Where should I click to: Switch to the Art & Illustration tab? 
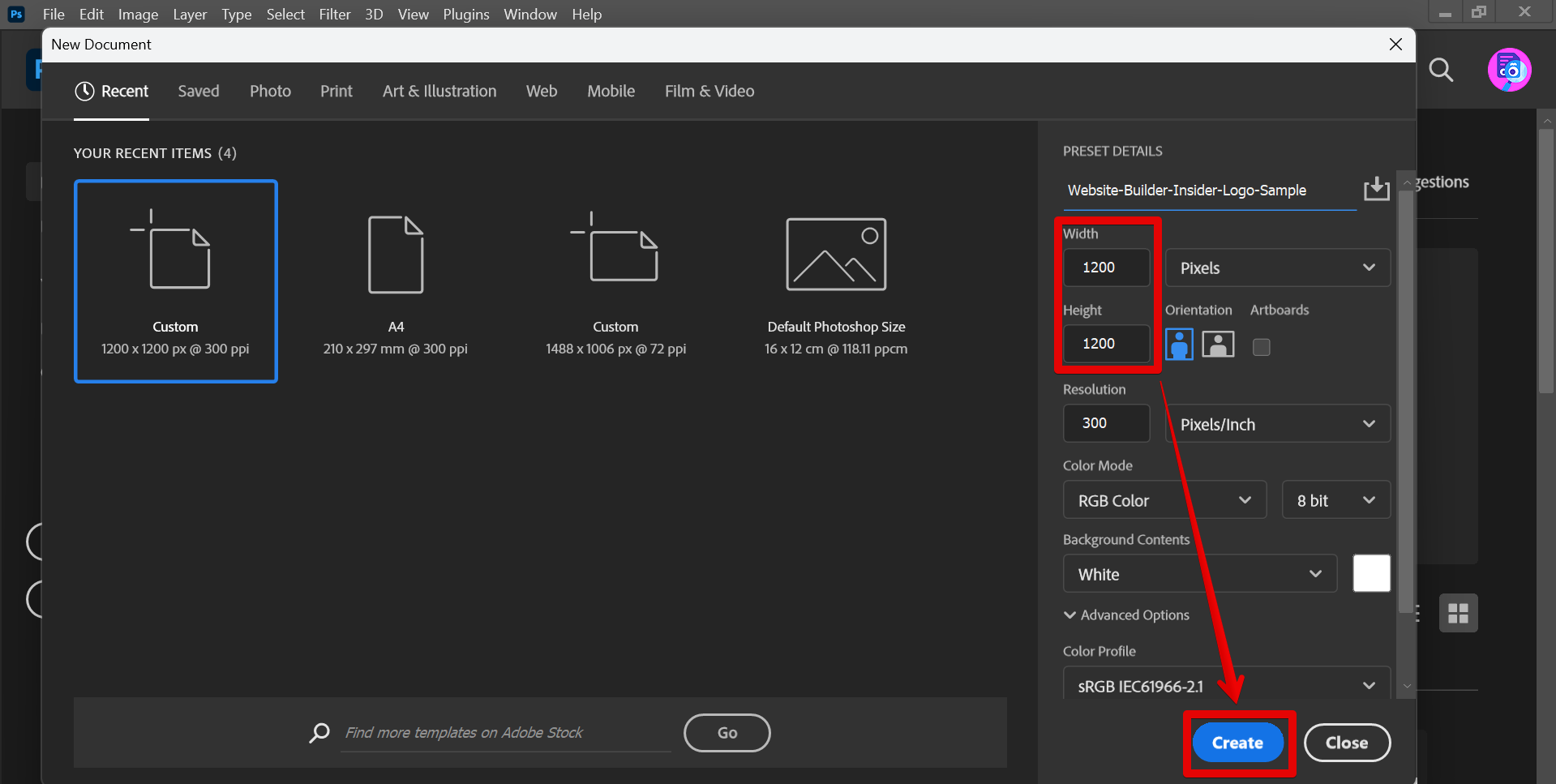point(439,92)
